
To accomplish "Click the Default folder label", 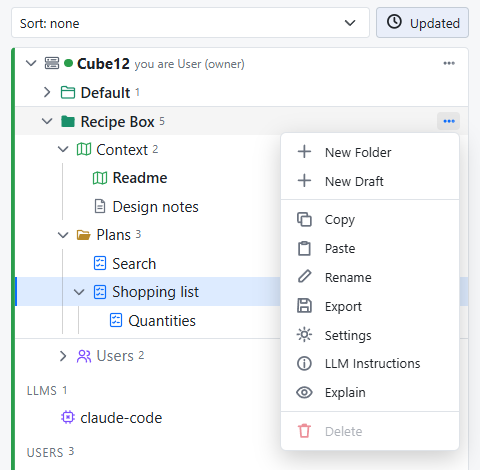I will pos(105,93).
